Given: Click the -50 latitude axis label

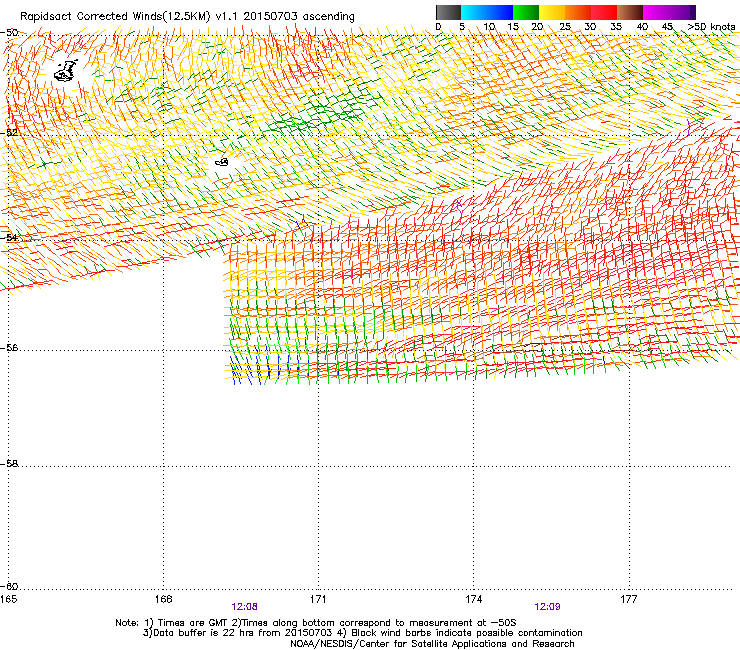Looking at the screenshot, I should pyautogui.click(x=9, y=33).
